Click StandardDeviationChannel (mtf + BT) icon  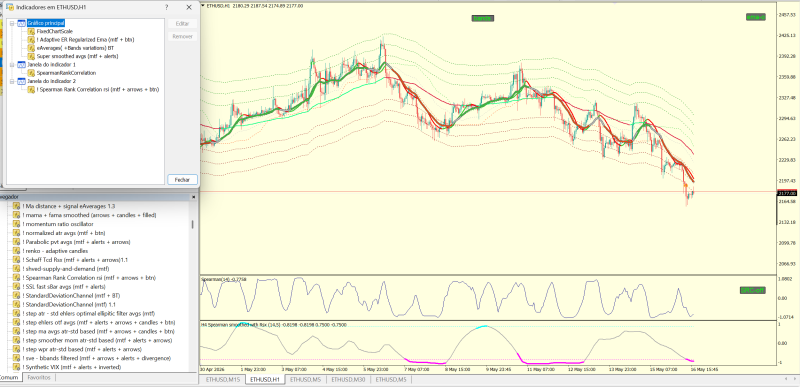click(x=16, y=295)
